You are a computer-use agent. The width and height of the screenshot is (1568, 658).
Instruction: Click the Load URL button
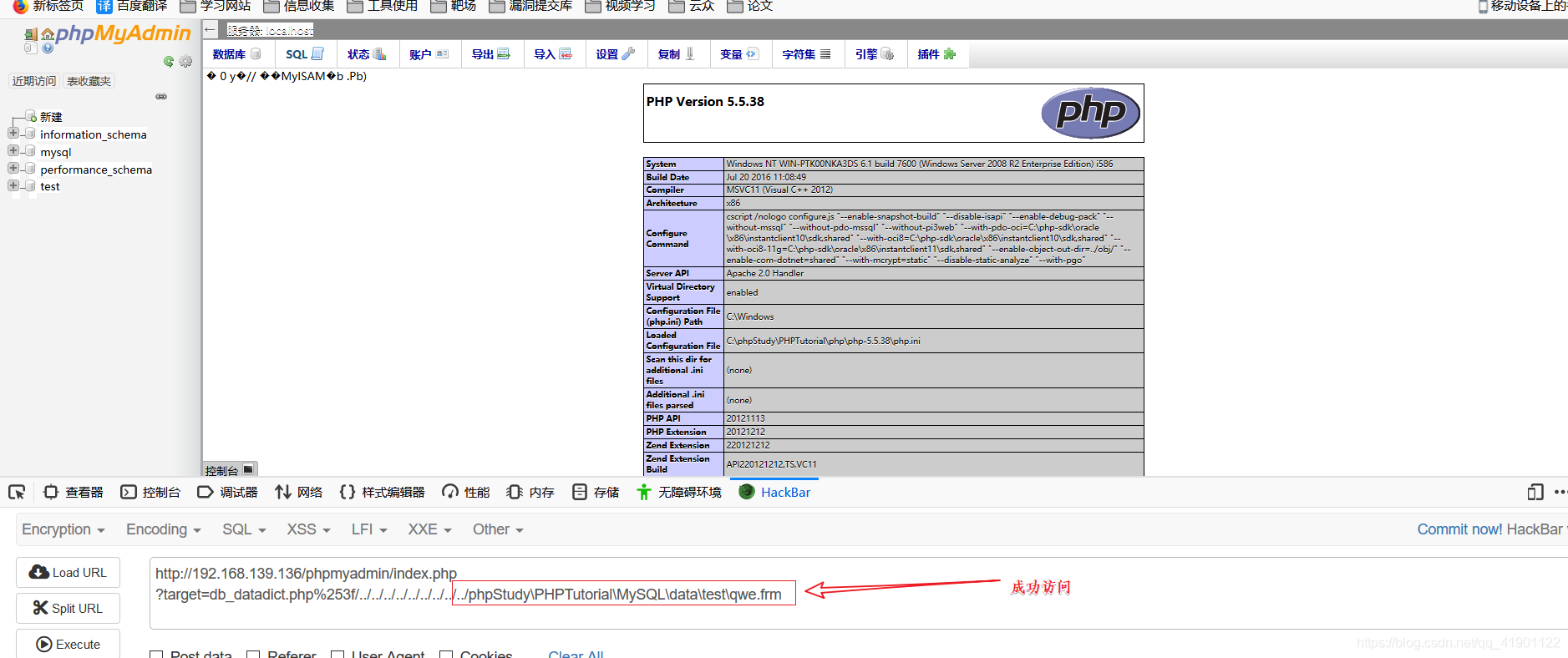pyautogui.click(x=68, y=572)
